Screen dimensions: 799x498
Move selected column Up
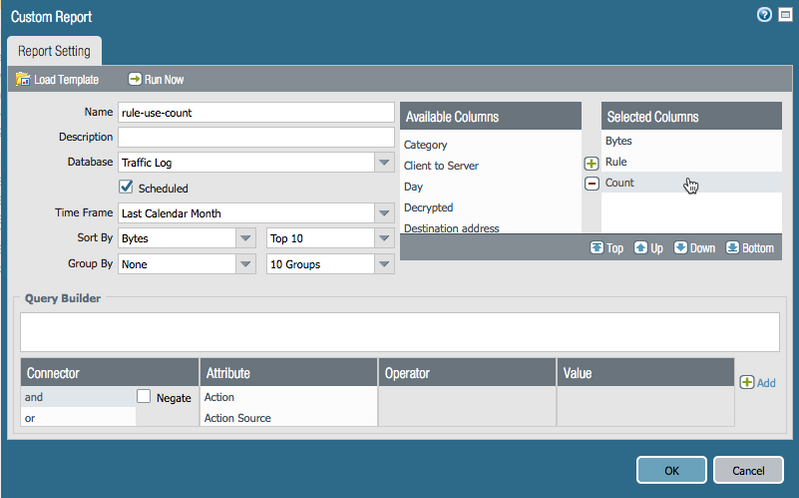(x=641, y=248)
